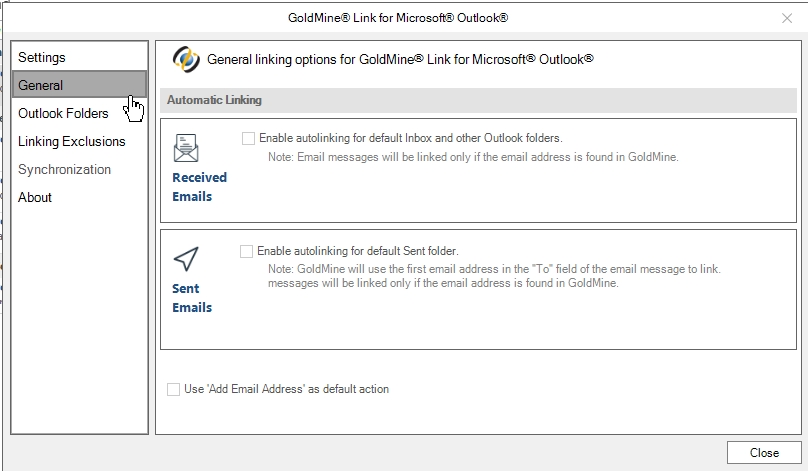The height and width of the screenshot is (471, 808).
Task: Click the GoldMine Link window title bar
Action: click(400, 18)
